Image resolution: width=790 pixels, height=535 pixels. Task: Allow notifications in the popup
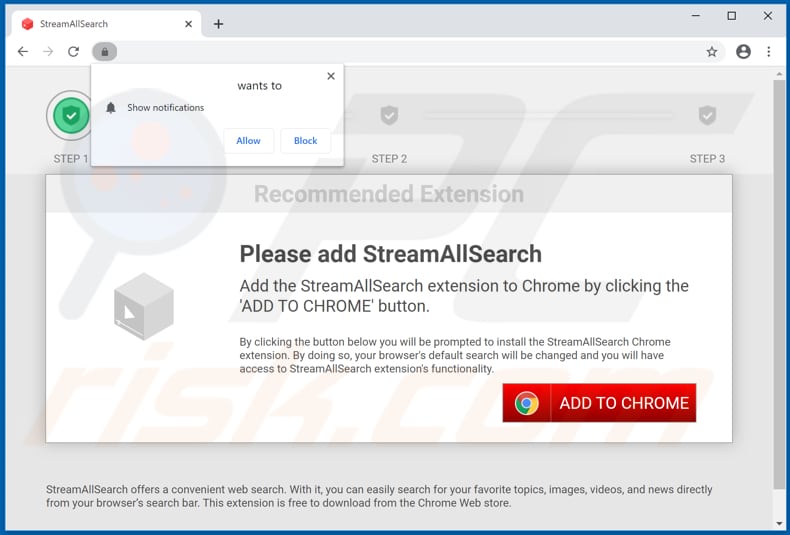coord(248,141)
